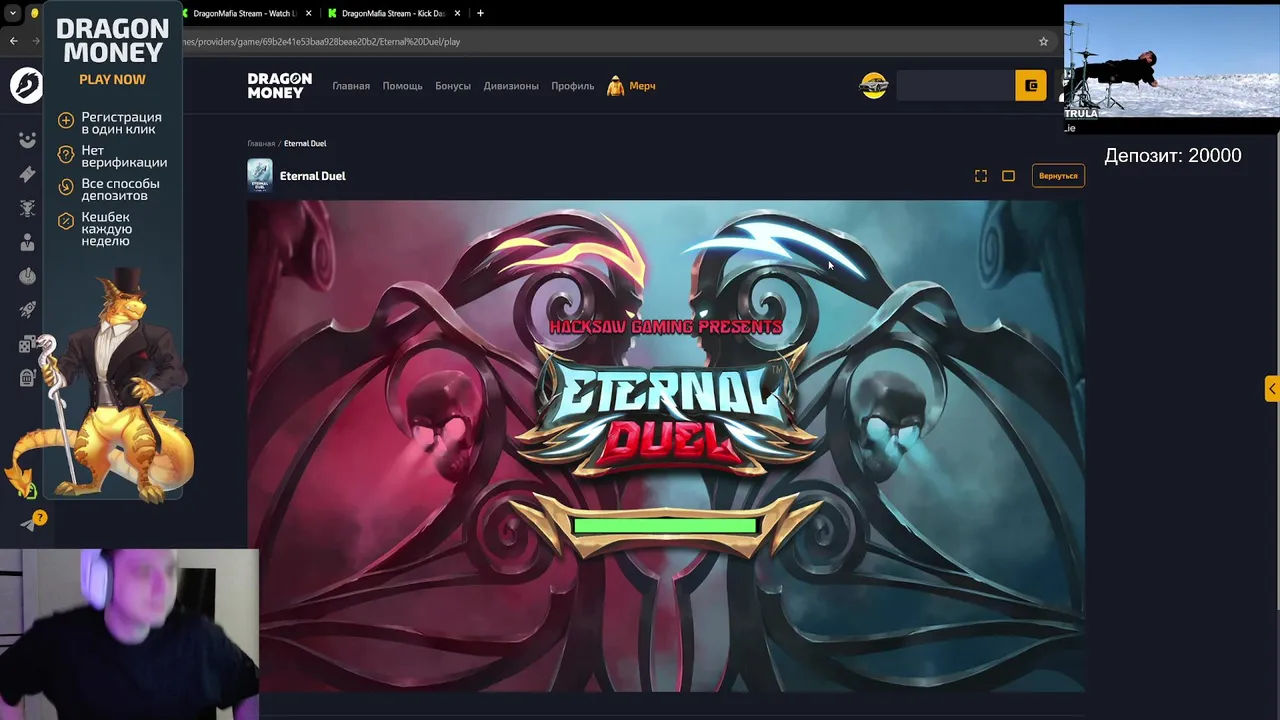1280x720 pixels.
Task: Click the 'Eternal Duel' page heading
Action: point(313,176)
